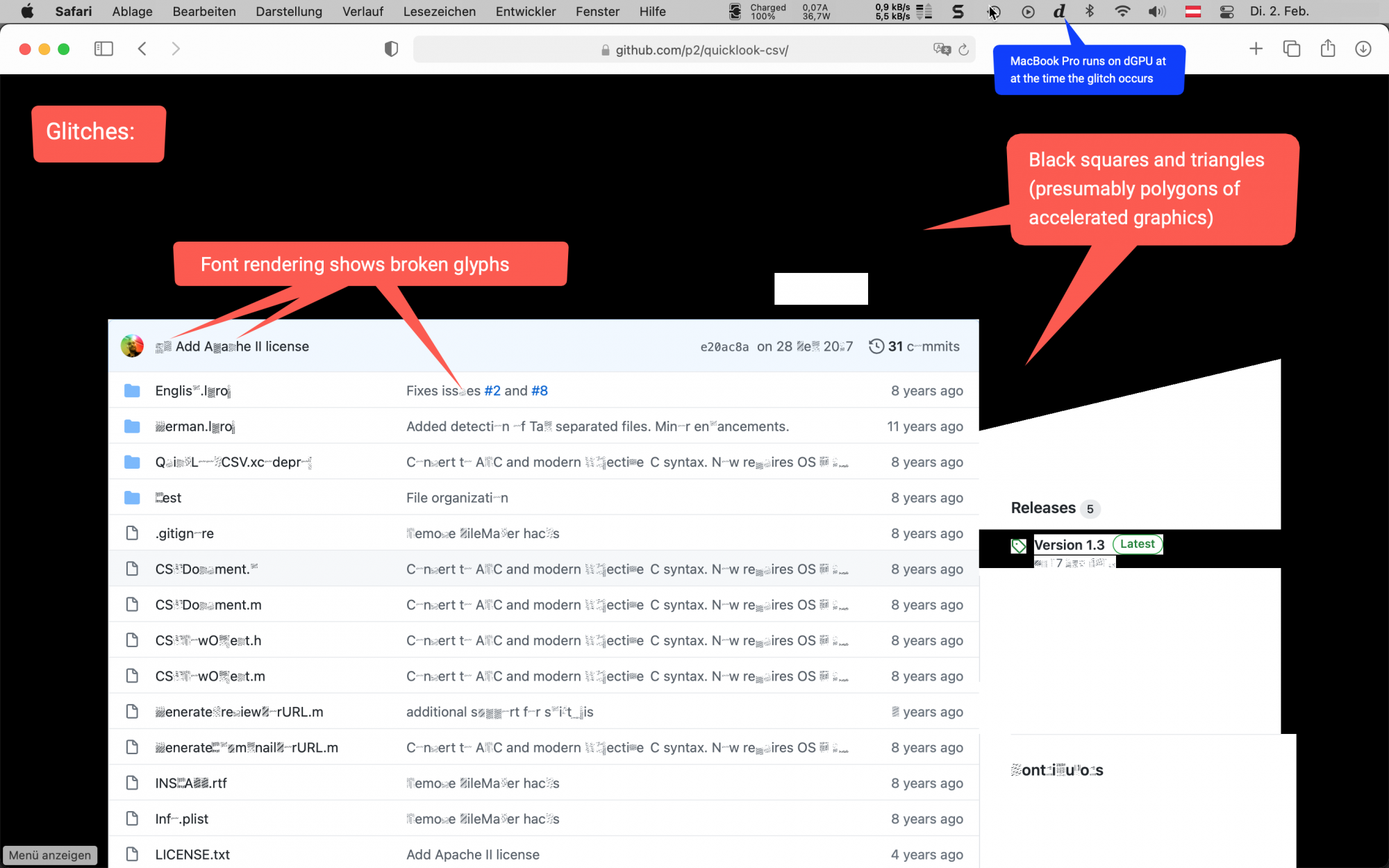Open issue #2 link

tap(492, 391)
